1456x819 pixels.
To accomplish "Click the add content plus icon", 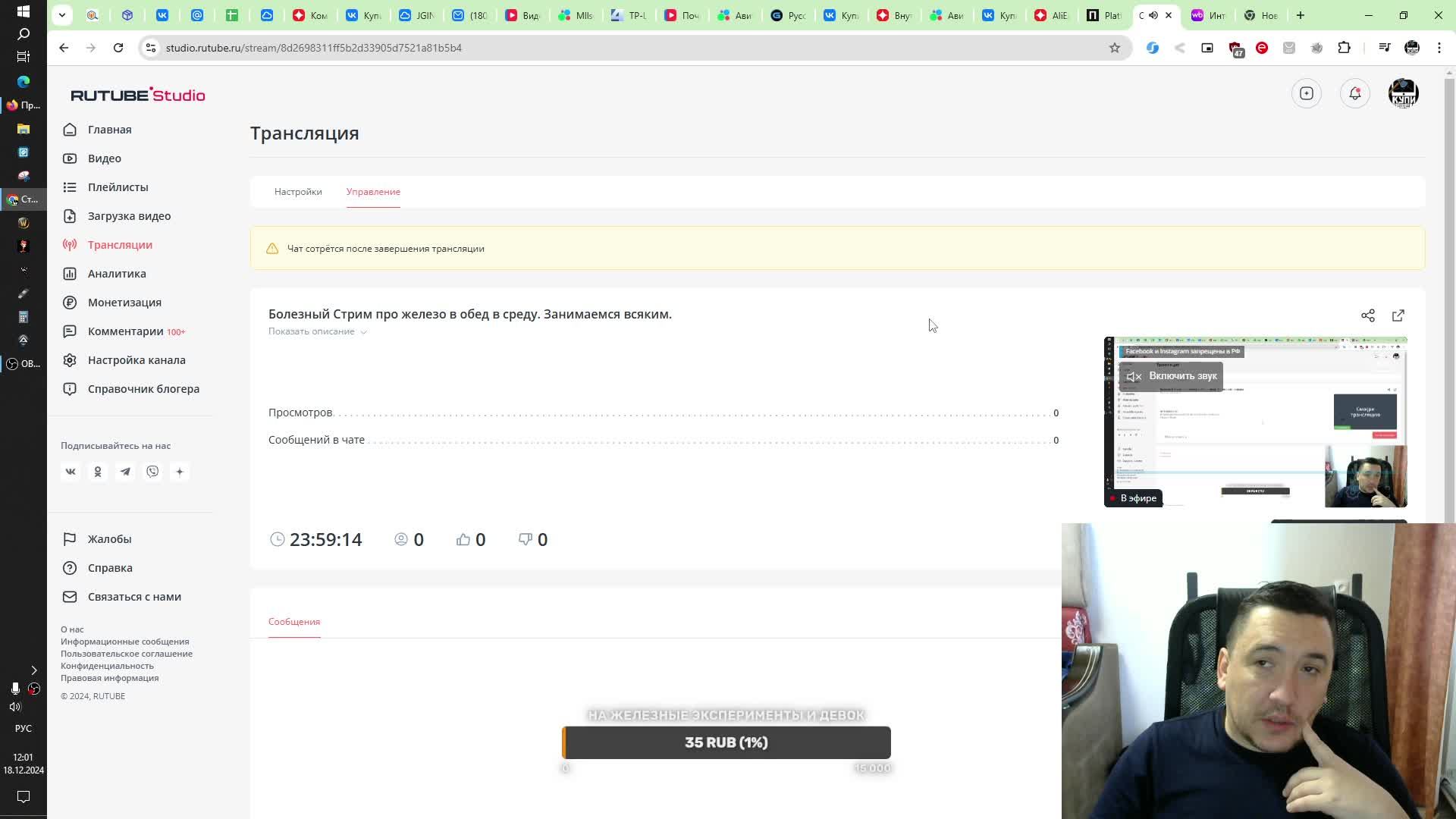I will 1306,93.
